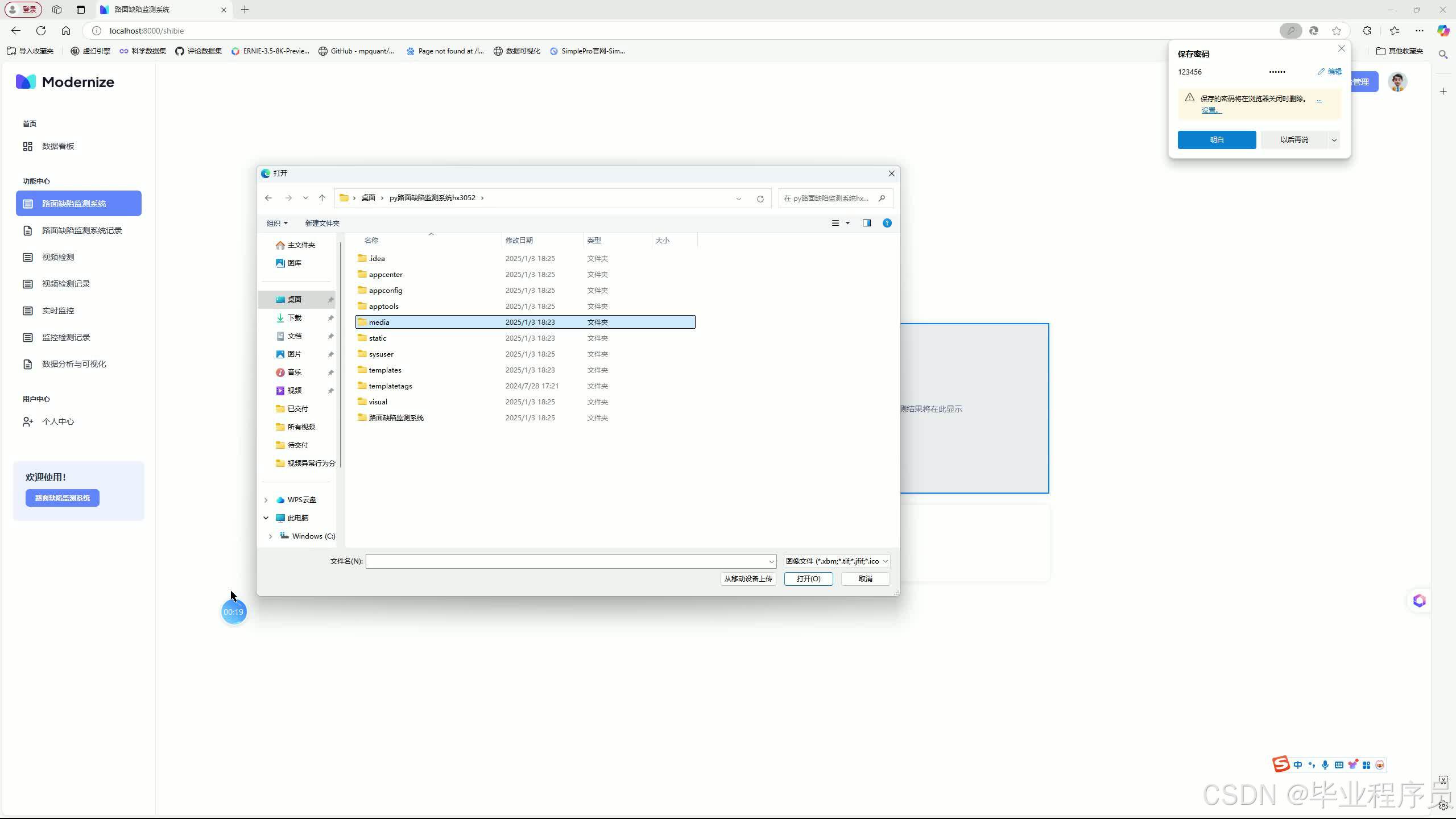This screenshot has height=819, width=1456.
Task: Open the 组织 dropdown menu
Action: click(x=277, y=223)
